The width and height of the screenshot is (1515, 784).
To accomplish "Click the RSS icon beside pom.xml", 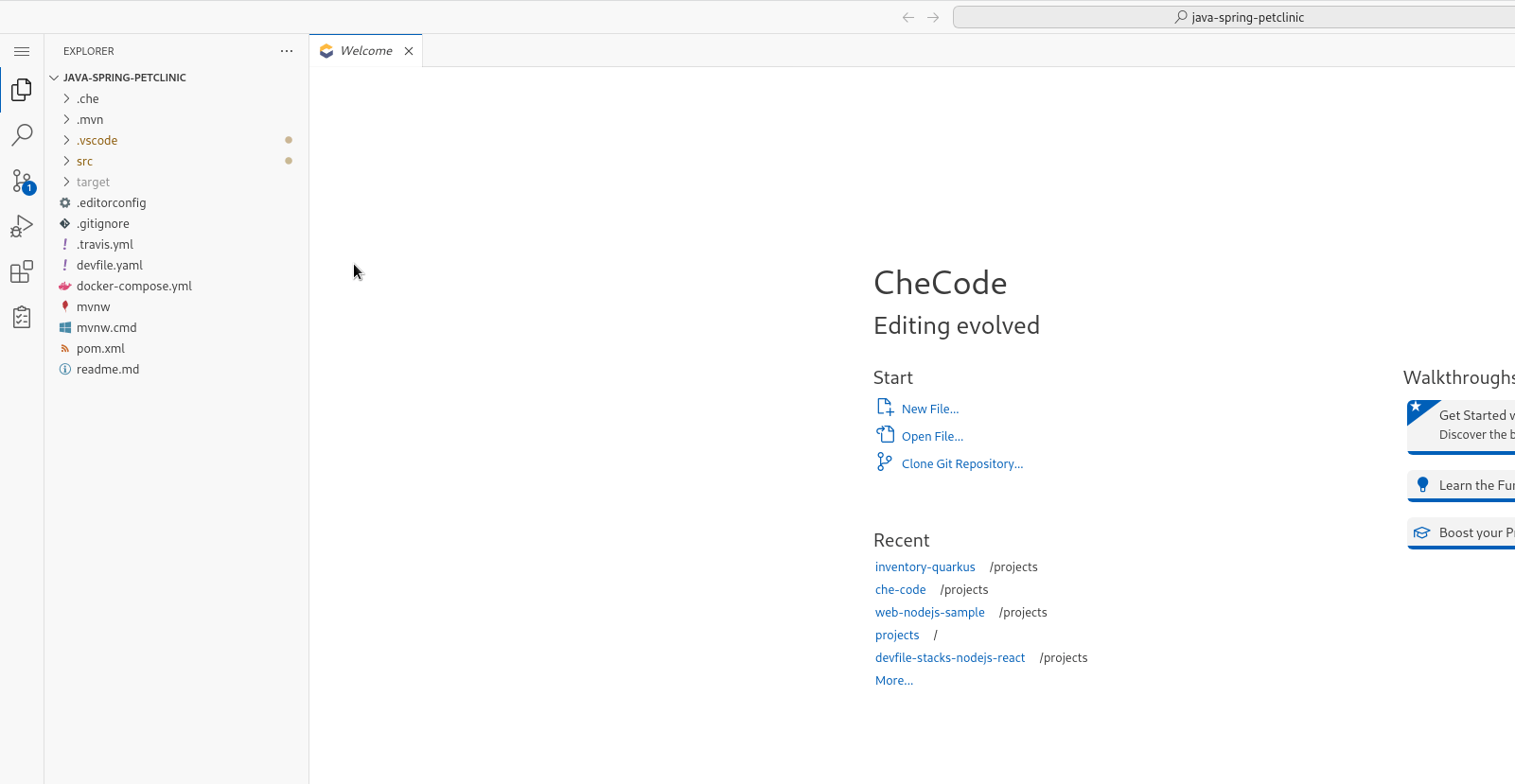I will tap(65, 348).
